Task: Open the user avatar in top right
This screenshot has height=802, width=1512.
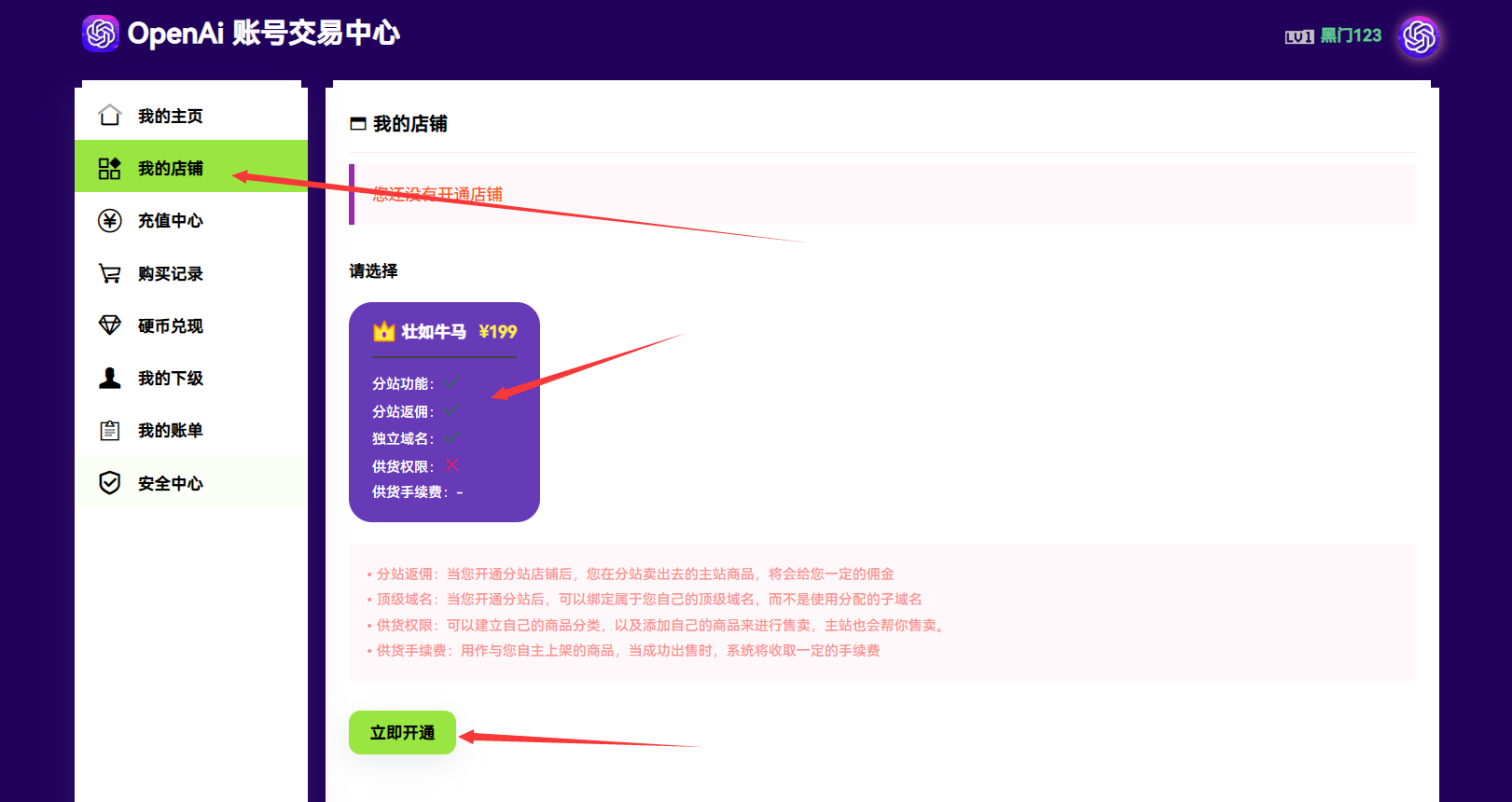Action: click(1420, 37)
